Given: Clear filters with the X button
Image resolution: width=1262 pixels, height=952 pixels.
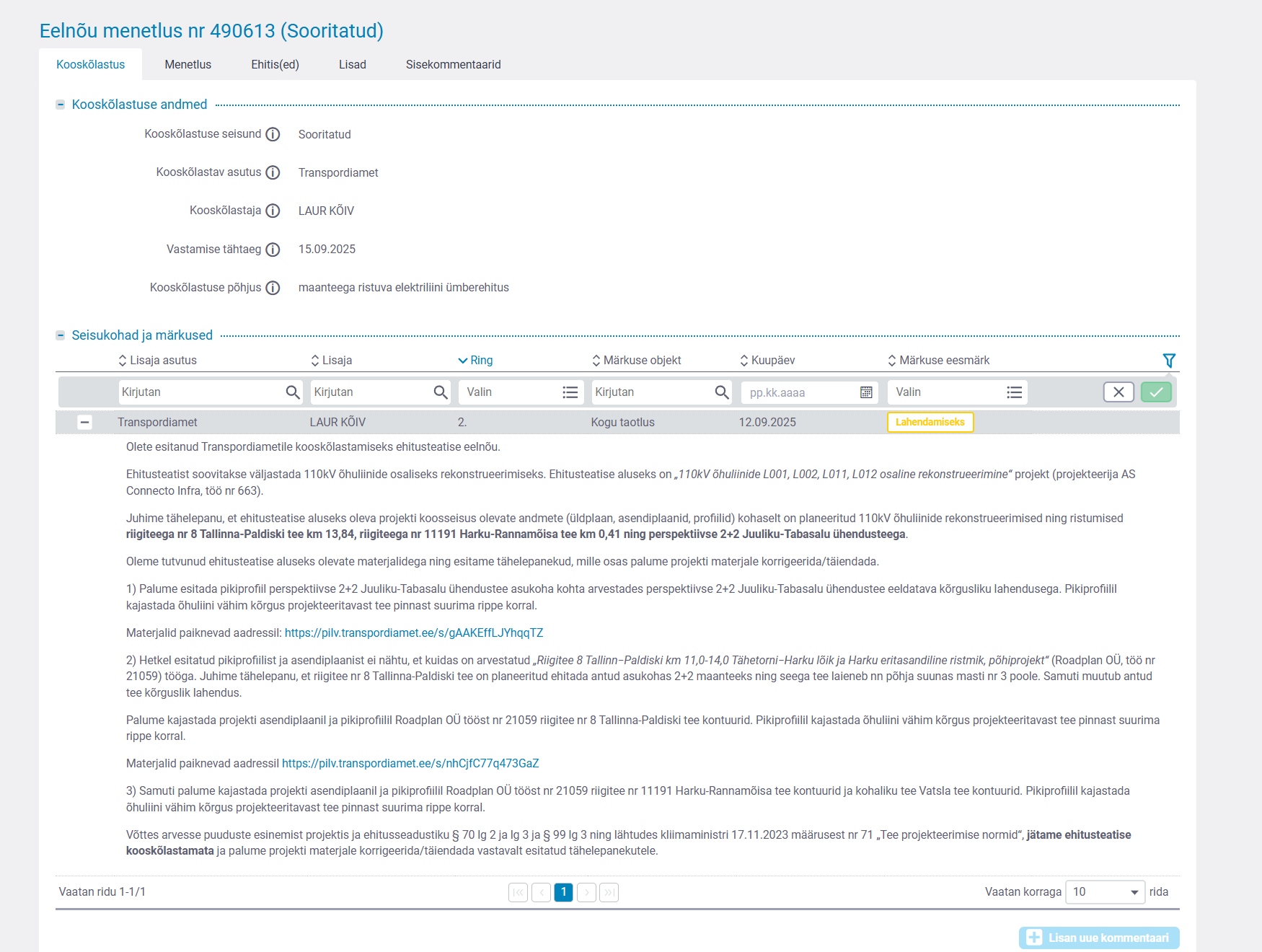Looking at the screenshot, I should tap(1118, 392).
